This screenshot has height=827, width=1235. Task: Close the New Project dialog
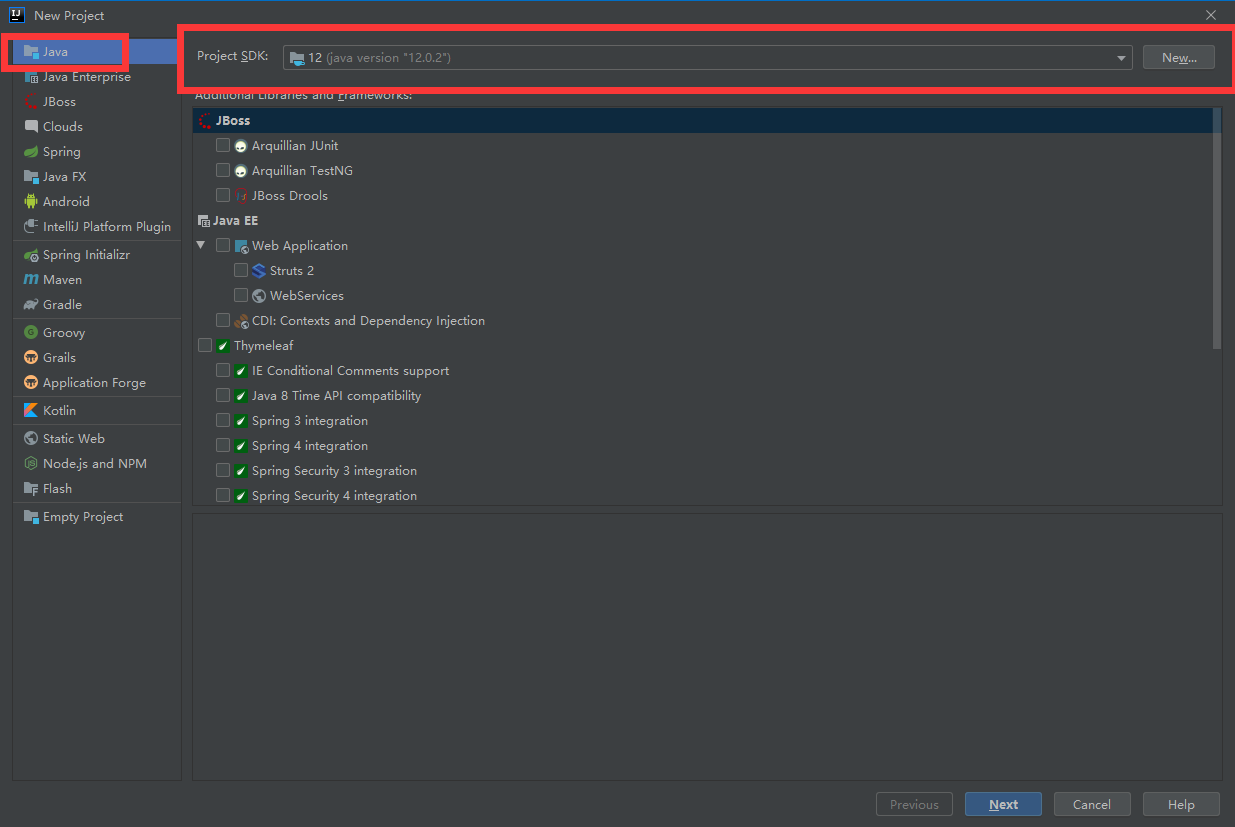[x=1210, y=15]
